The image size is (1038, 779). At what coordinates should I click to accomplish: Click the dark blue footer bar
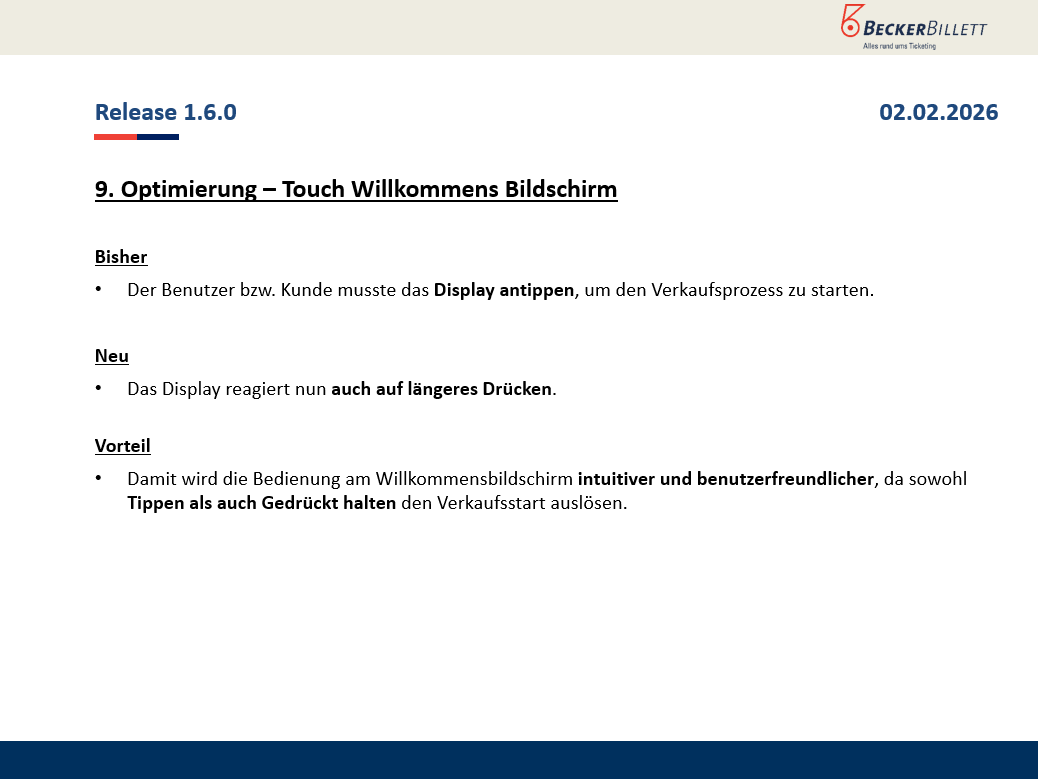tap(519, 759)
